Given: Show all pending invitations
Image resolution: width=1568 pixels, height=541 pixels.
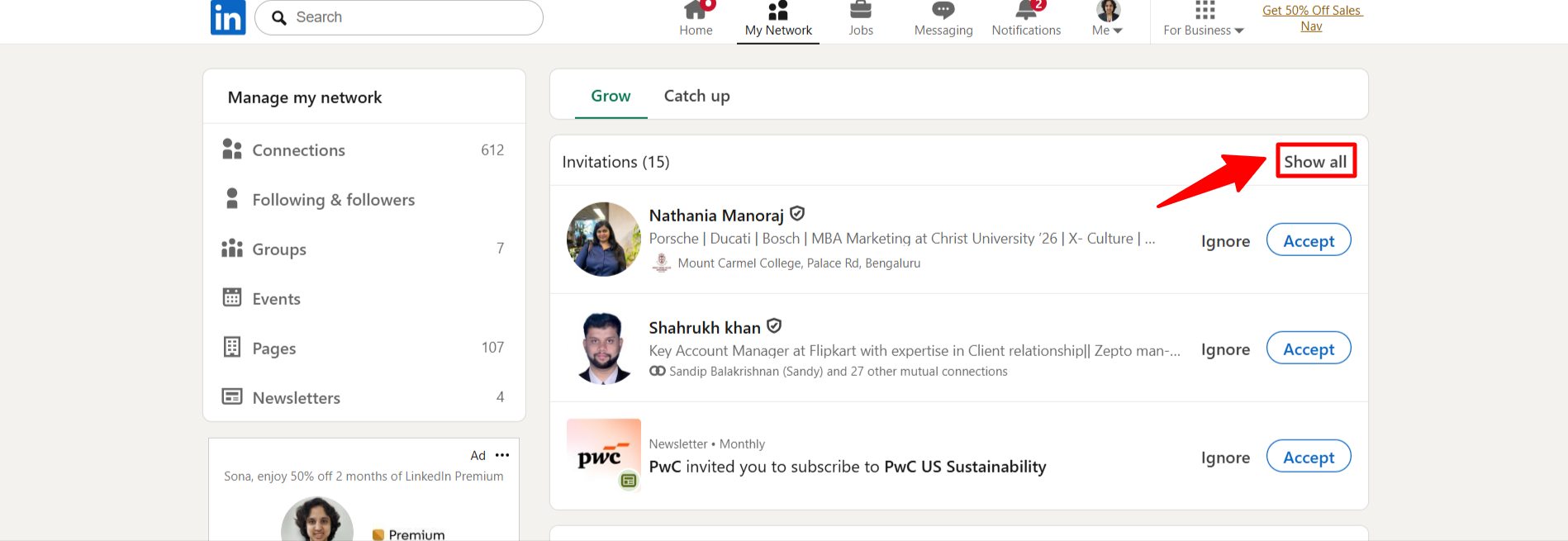Looking at the screenshot, I should click(1315, 161).
